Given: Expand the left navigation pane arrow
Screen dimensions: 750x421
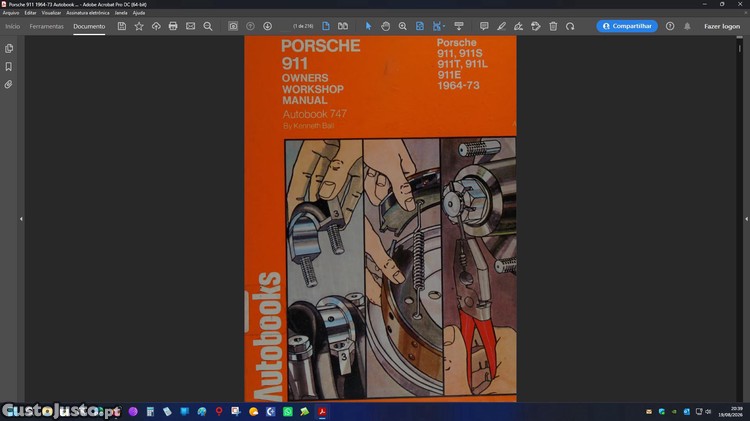Looking at the screenshot, I should click(x=21, y=219).
